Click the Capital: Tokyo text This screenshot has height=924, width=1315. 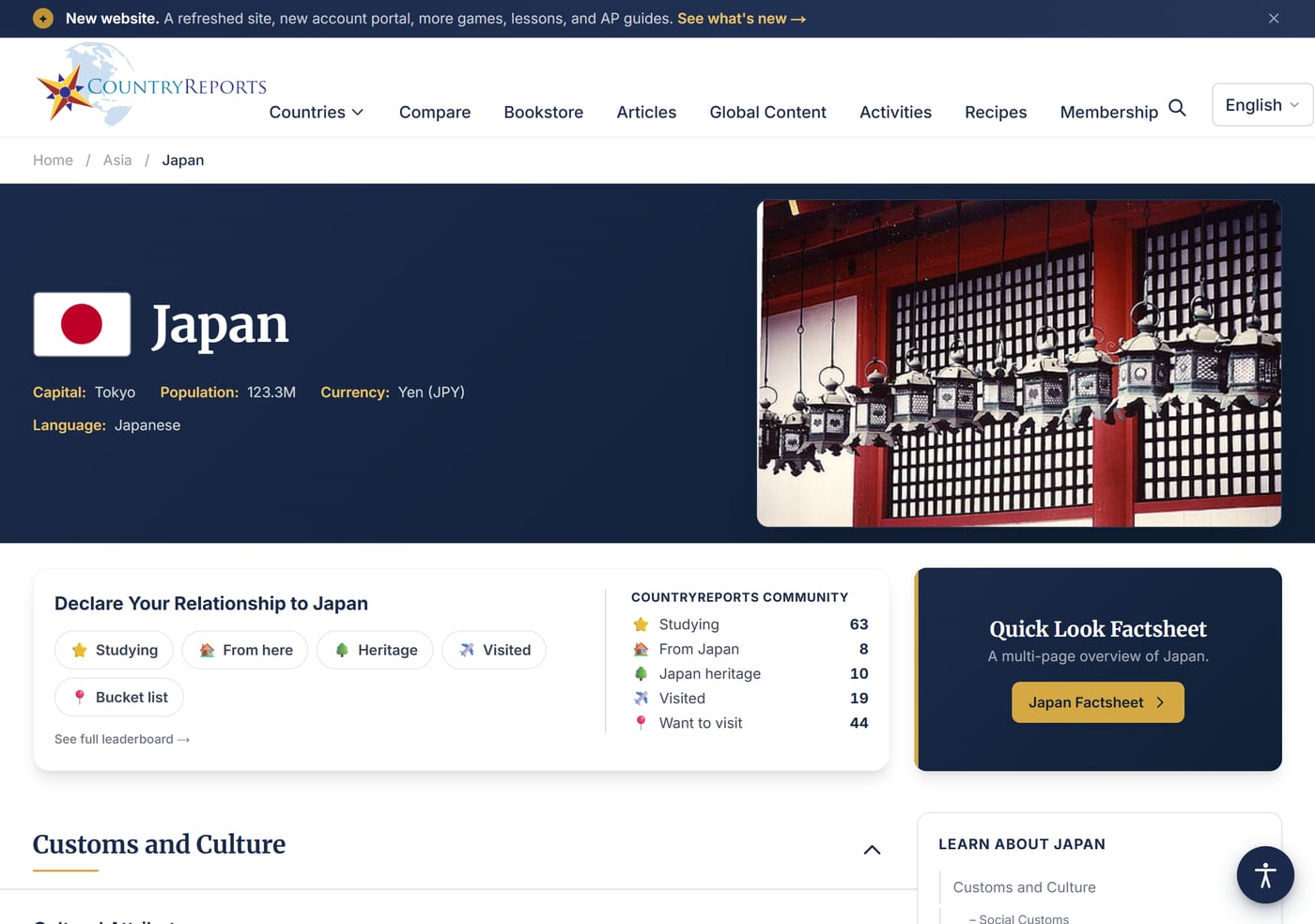85,393
